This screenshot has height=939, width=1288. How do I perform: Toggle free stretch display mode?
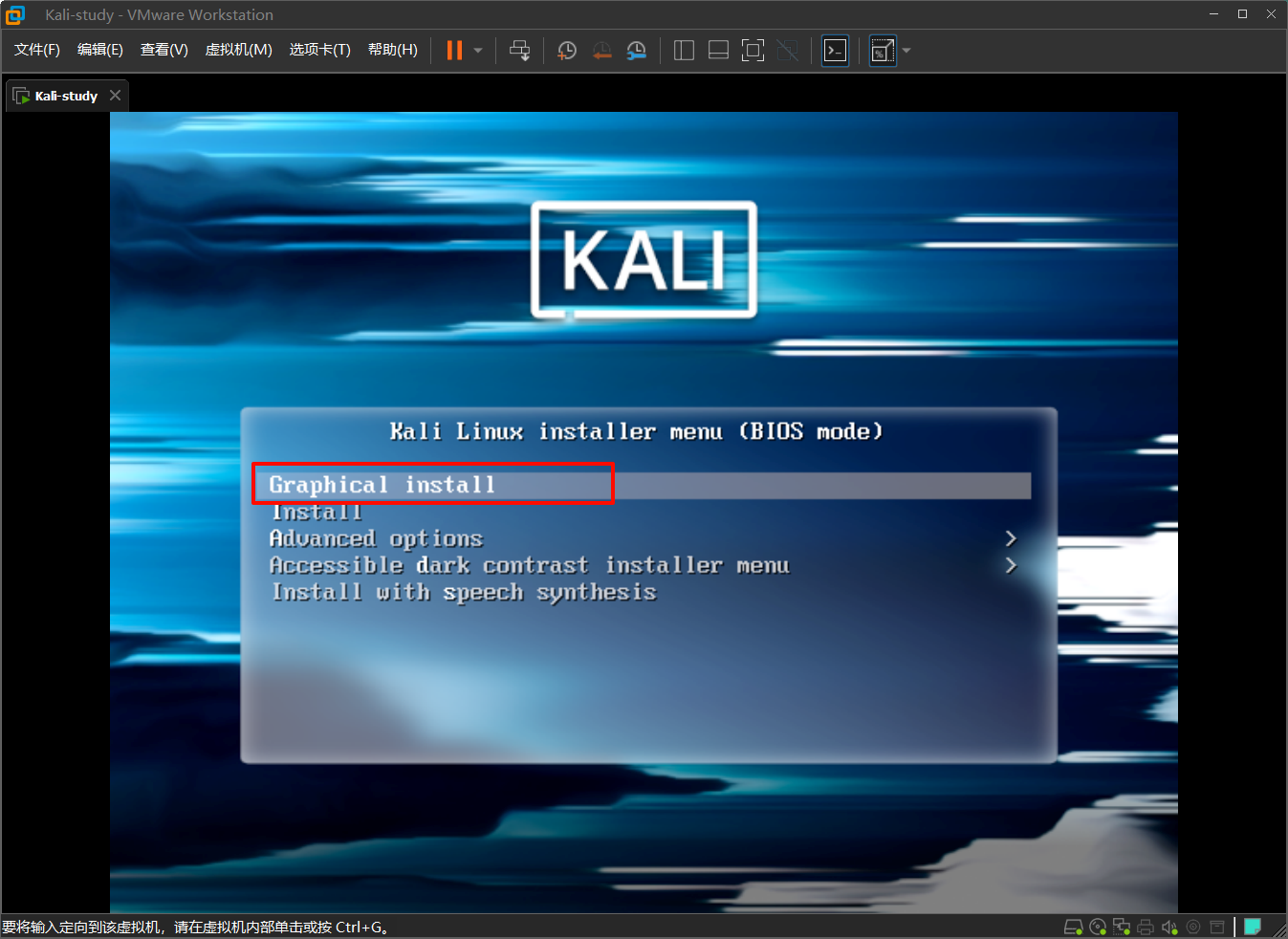click(x=787, y=50)
